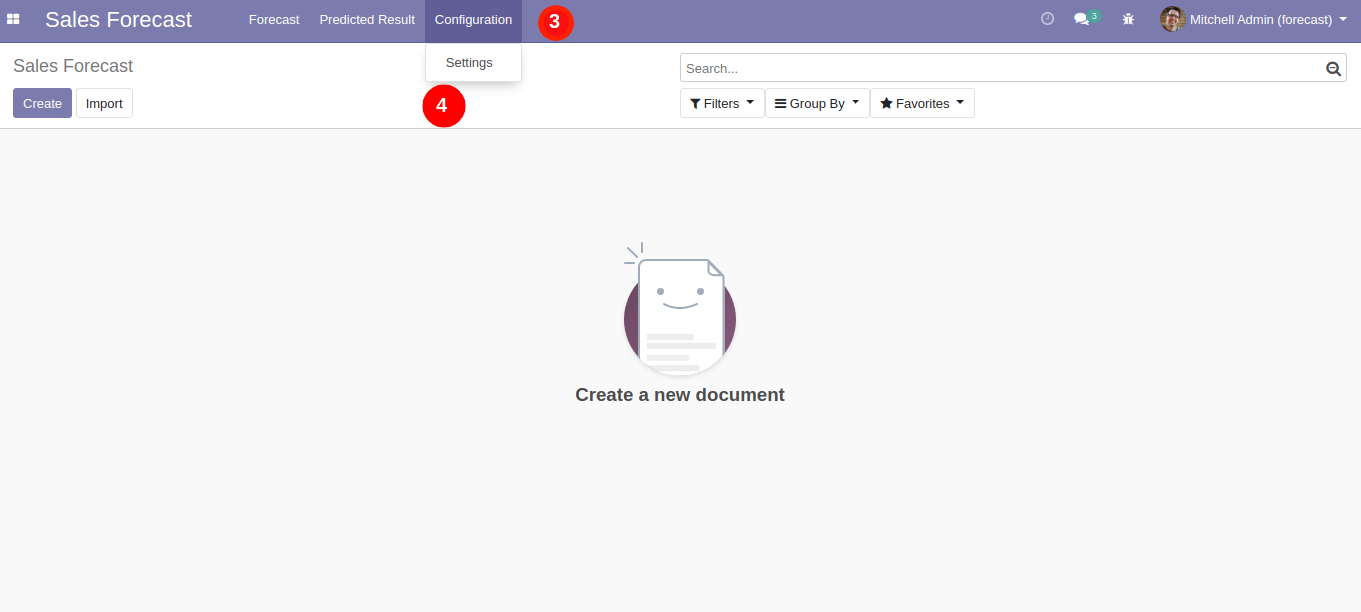Open the activities clock icon
1361x612 pixels.
pyautogui.click(x=1047, y=19)
